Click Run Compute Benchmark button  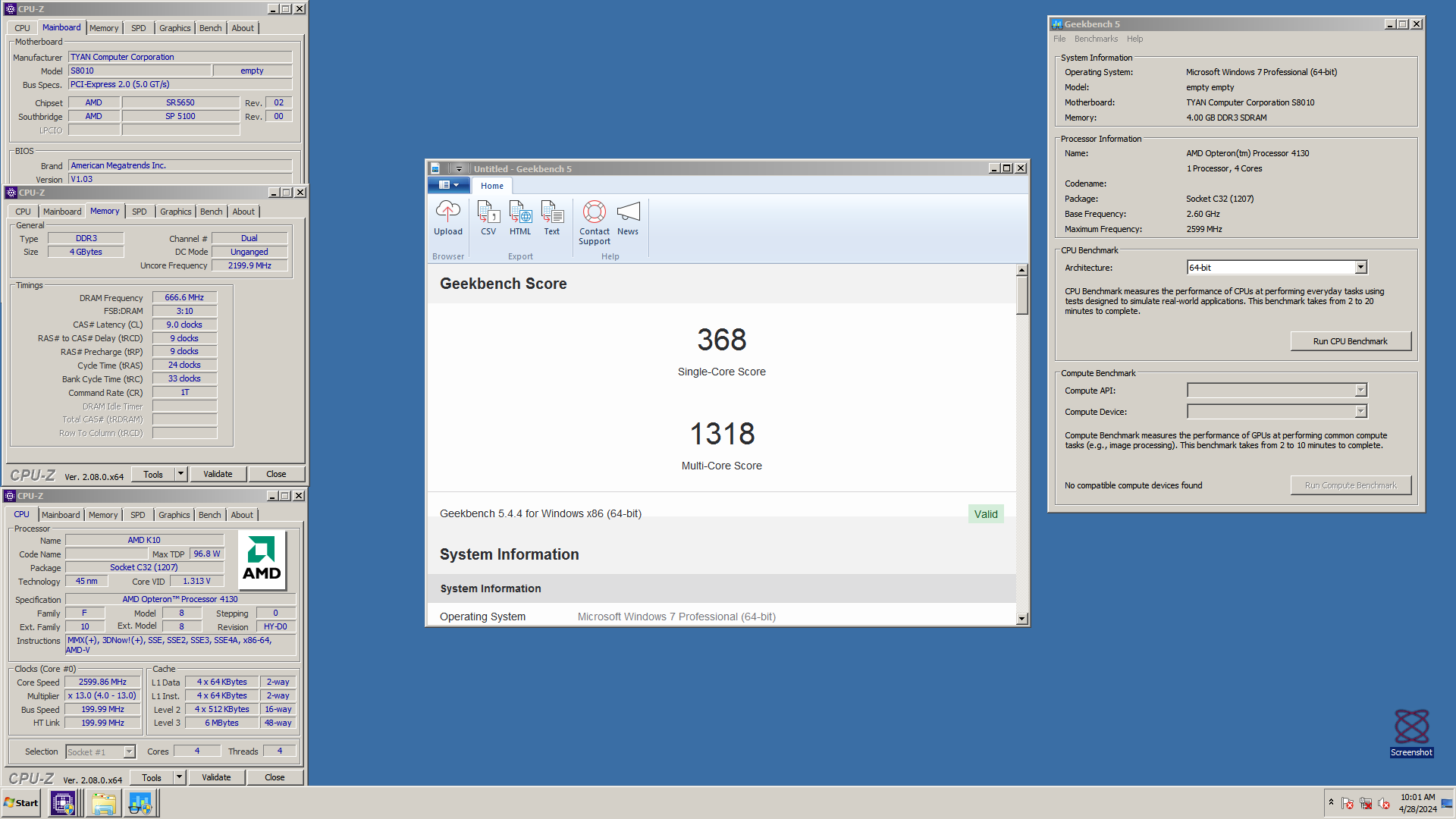(1351, 485)
